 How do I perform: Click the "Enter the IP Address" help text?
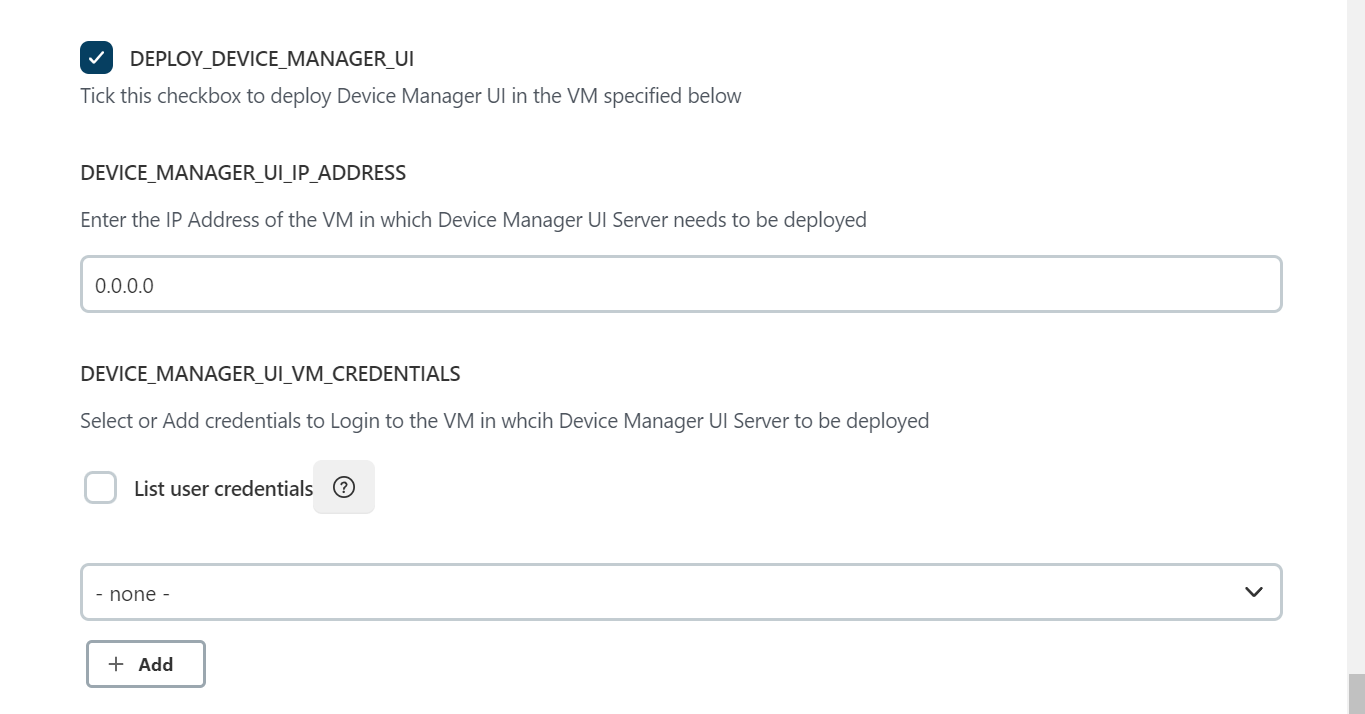[473, 220]
